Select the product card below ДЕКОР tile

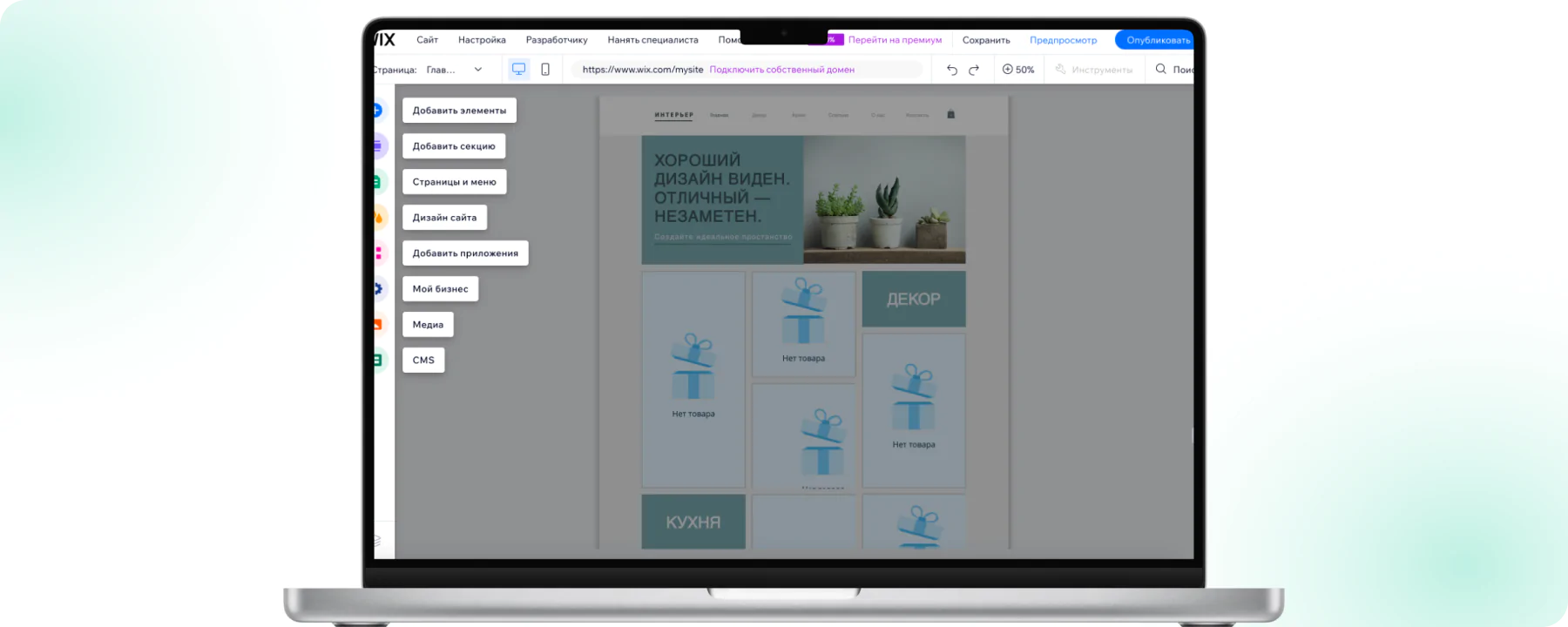[914, 410]
